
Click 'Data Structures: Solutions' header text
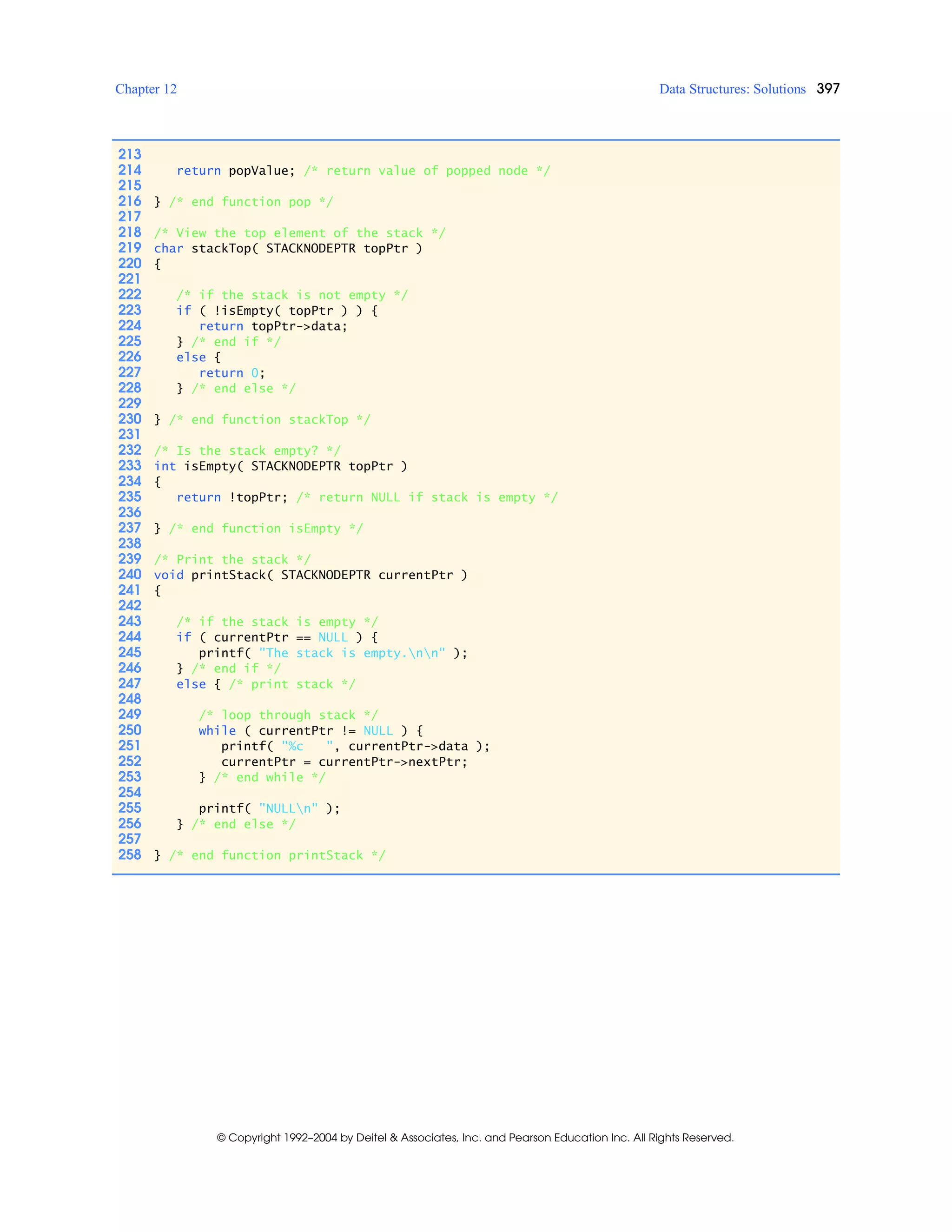[x=732, y=89]
